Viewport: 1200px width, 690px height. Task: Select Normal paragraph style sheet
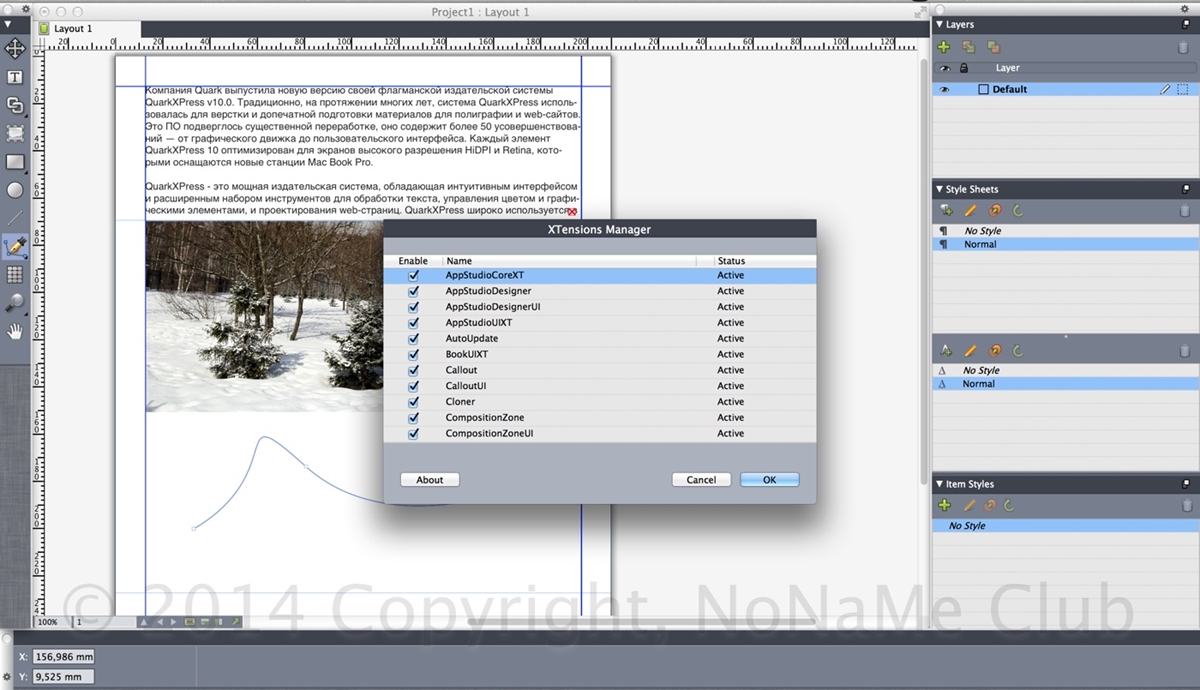click(x=980, y=244)
